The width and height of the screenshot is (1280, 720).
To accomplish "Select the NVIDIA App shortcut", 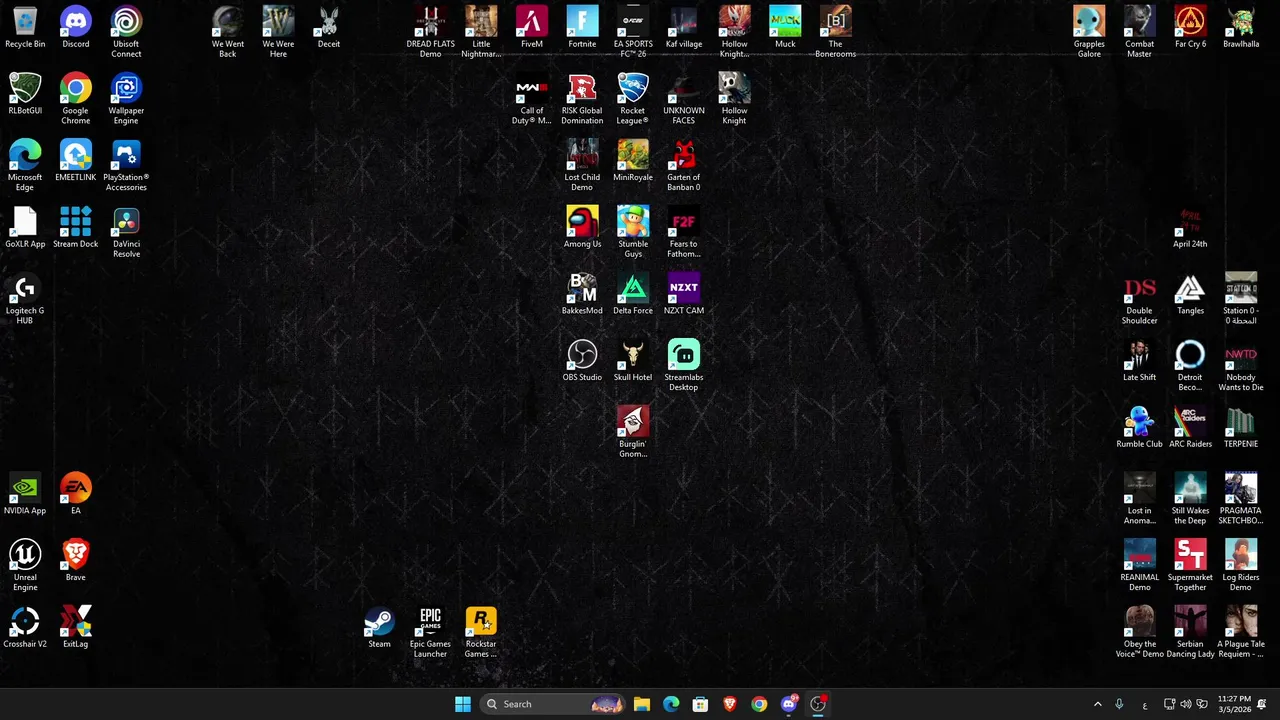I will click(25, 494).
